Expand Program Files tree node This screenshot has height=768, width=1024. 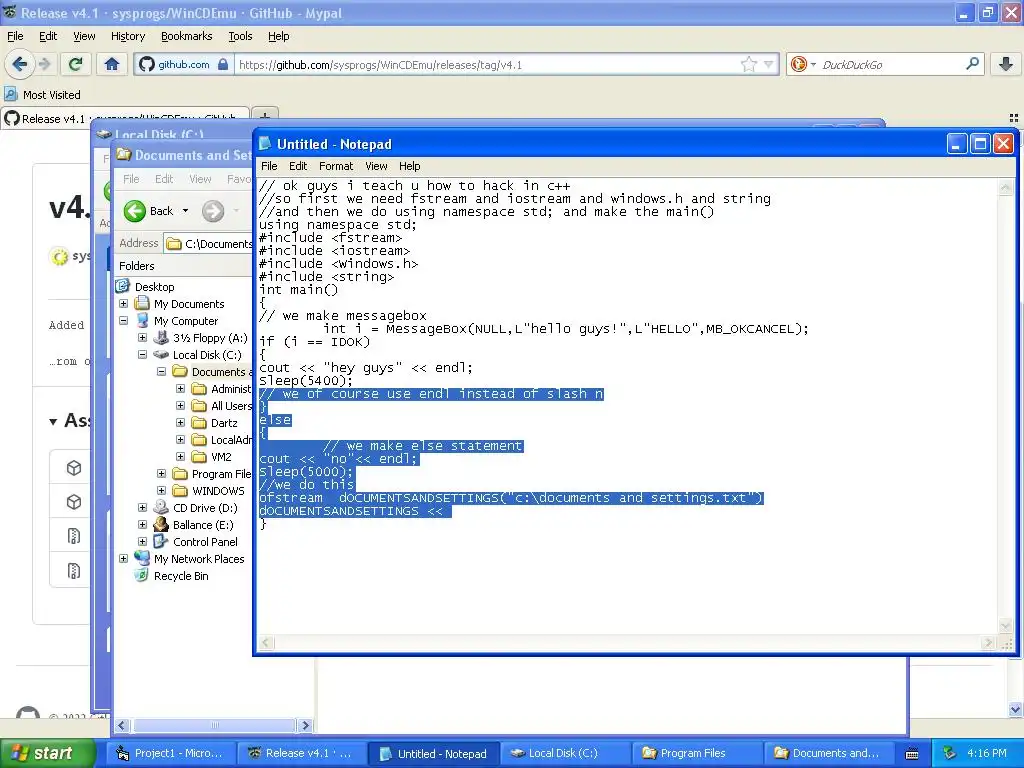pyautogui.click(x=161, y=473)
